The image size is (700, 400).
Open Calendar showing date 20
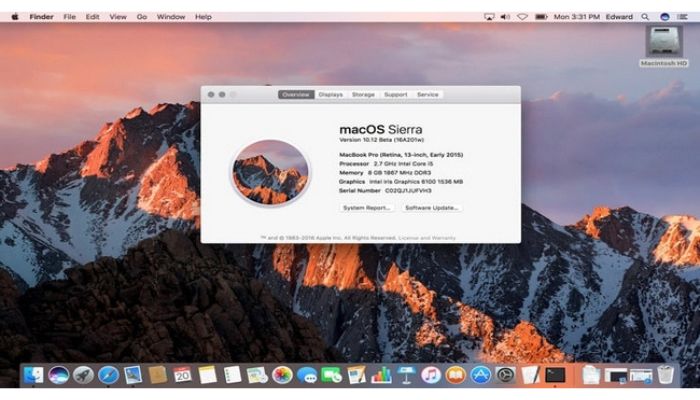pyautogui.click(x=183, y=375)
